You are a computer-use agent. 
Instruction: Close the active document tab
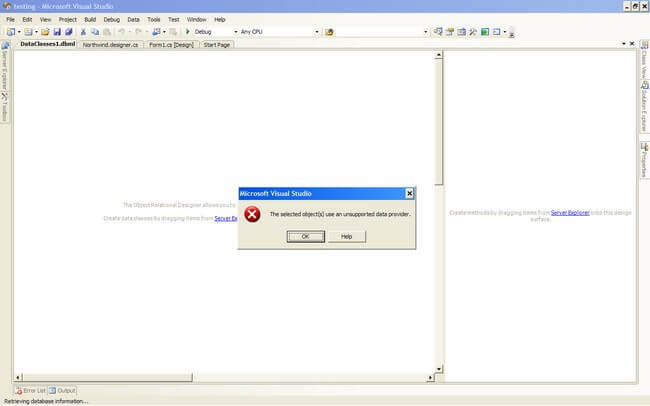pyautogui.click(x=632, y=44)
